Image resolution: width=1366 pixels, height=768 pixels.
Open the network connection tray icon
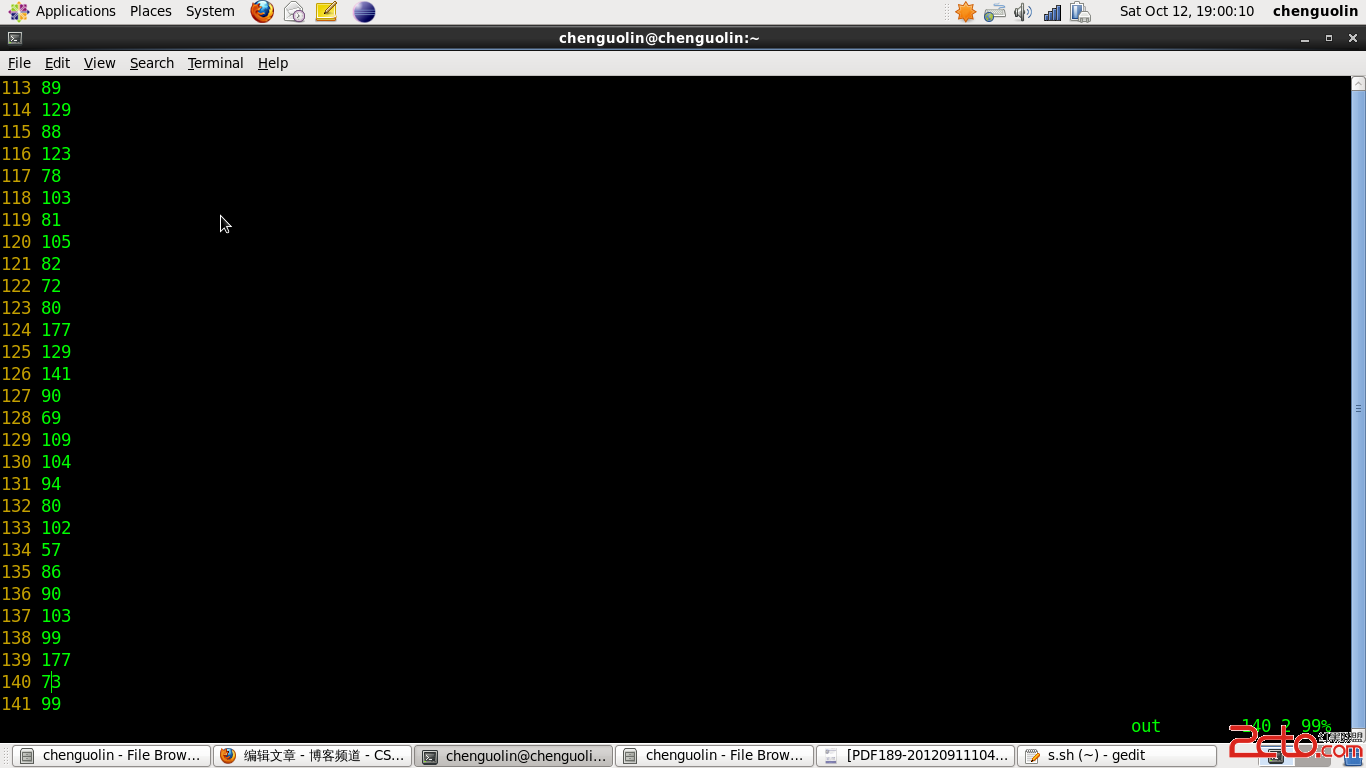point(994,12)
